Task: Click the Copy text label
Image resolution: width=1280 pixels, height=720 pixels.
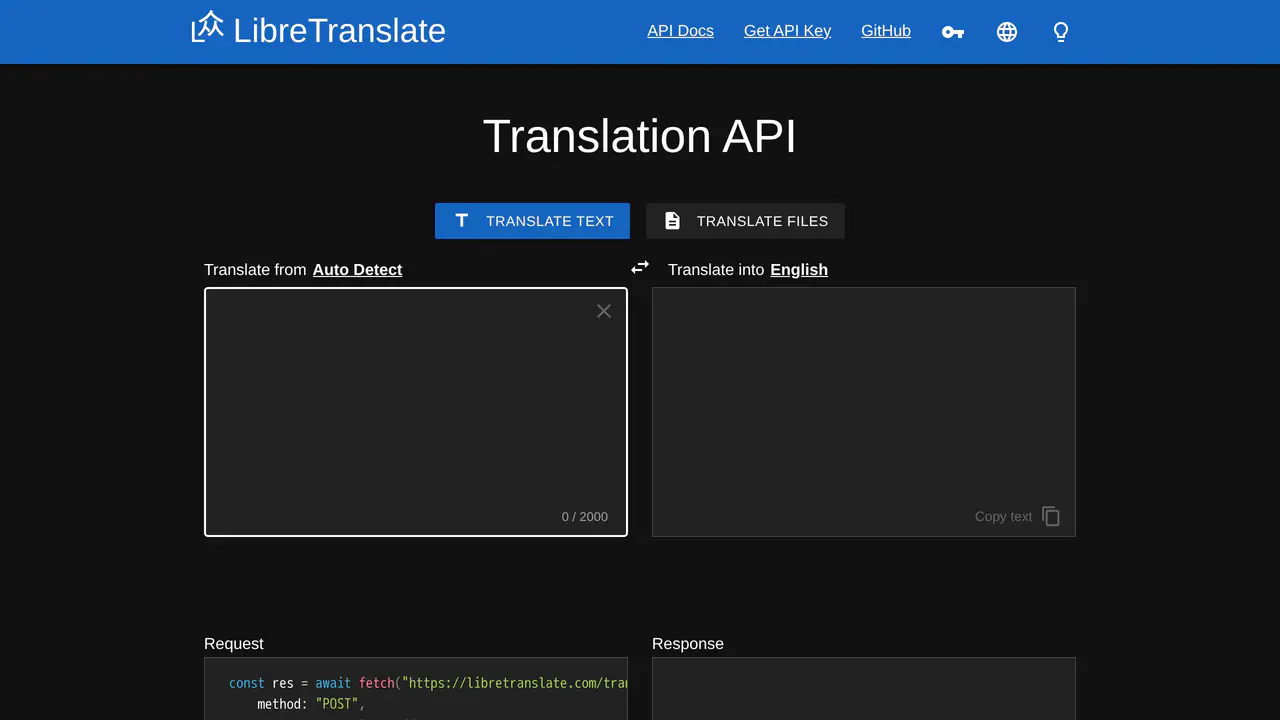Action: 1003,517
